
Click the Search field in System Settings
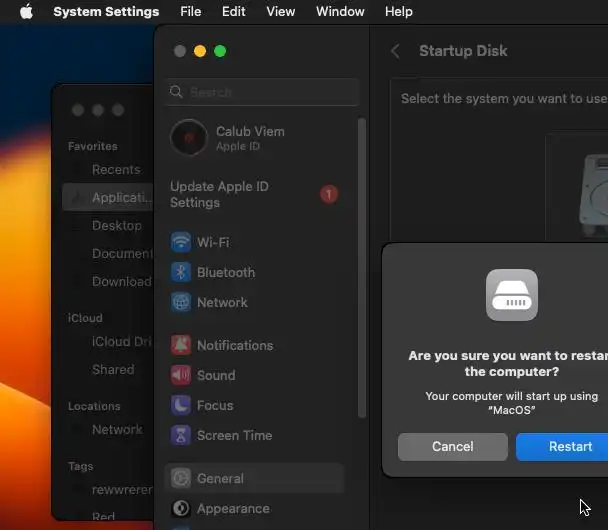coord(262,92)
